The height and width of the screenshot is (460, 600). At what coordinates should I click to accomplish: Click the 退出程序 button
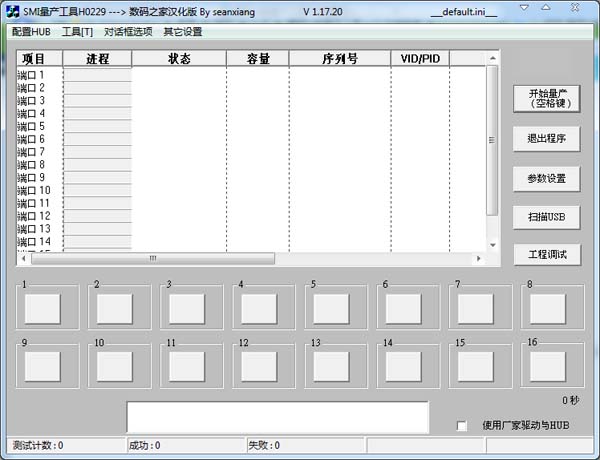pyautogui.click(x=547, y=139)
